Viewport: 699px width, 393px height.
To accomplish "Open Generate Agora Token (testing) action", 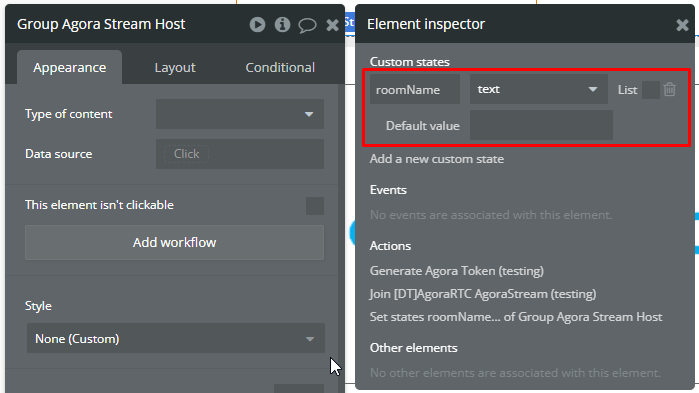I will pyautogui.click(x=456, y=271).
